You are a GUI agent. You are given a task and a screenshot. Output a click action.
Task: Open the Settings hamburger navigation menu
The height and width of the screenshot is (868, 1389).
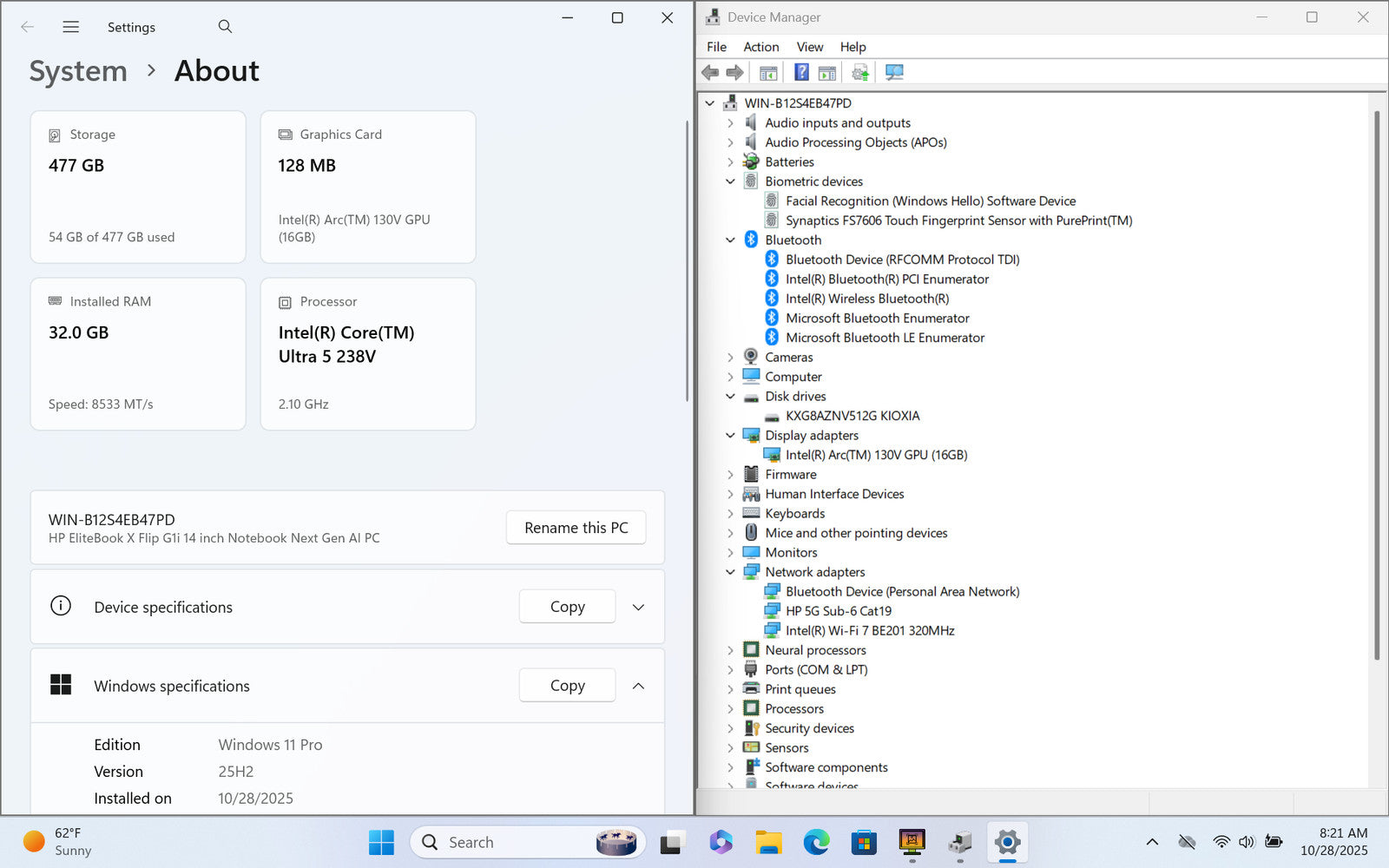pyautogui.click(x=71, y=27)
